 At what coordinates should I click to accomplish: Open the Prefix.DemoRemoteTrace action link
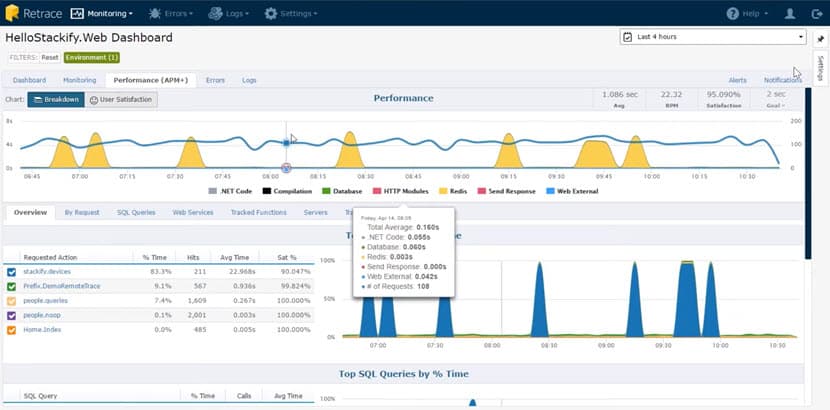61,286
